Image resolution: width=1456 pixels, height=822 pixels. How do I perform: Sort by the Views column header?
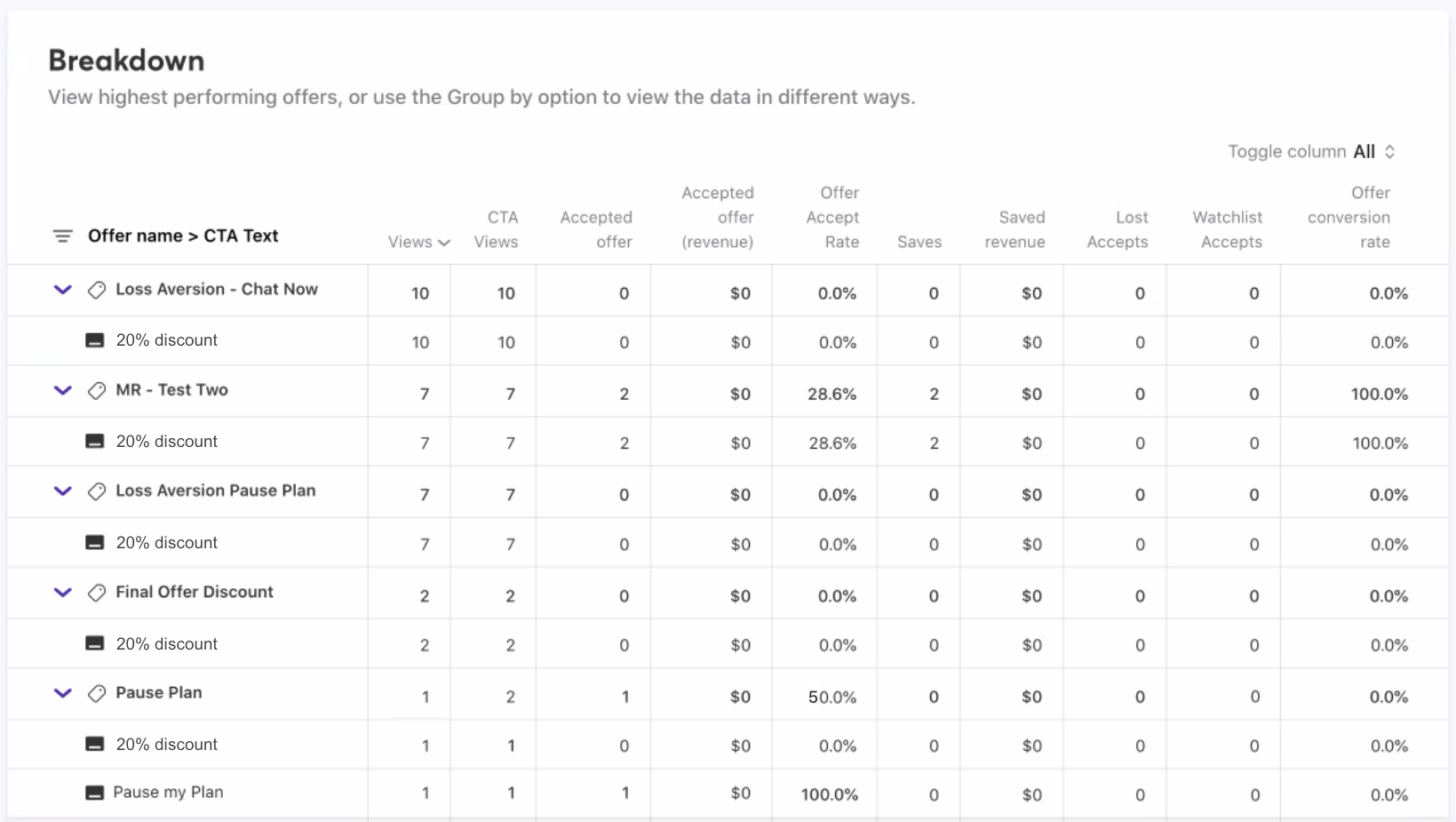click(418, 242)
